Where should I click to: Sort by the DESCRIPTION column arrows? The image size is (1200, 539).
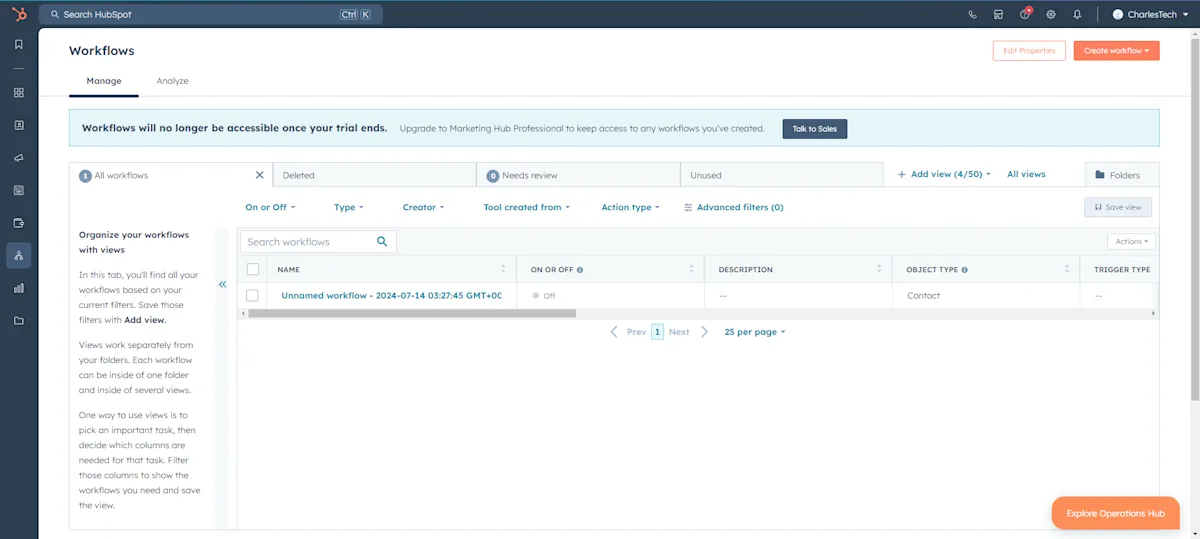(x=879, y=269)
